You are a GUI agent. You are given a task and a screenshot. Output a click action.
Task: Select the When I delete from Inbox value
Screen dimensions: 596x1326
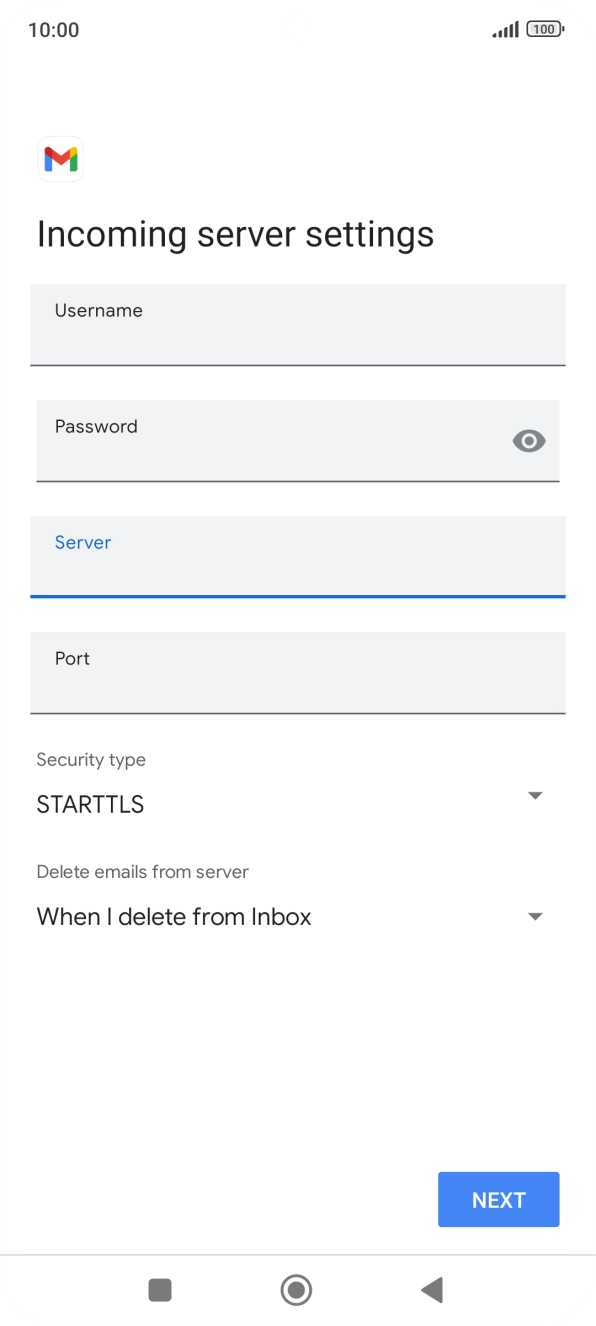pos(173,916)
